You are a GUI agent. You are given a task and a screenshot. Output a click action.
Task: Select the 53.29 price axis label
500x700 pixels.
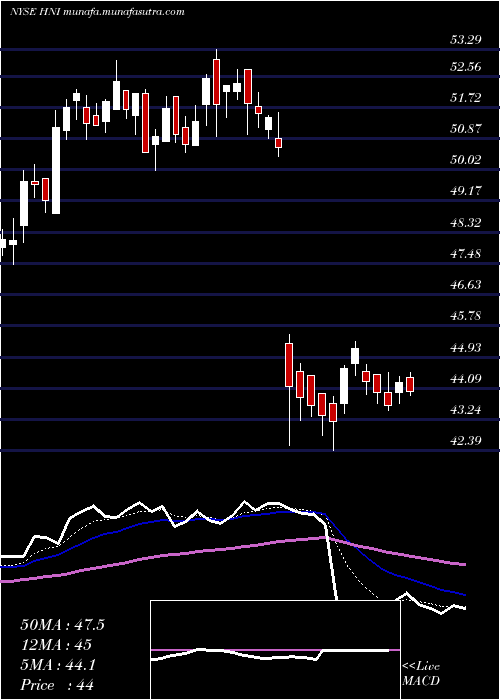click(465, 40)
